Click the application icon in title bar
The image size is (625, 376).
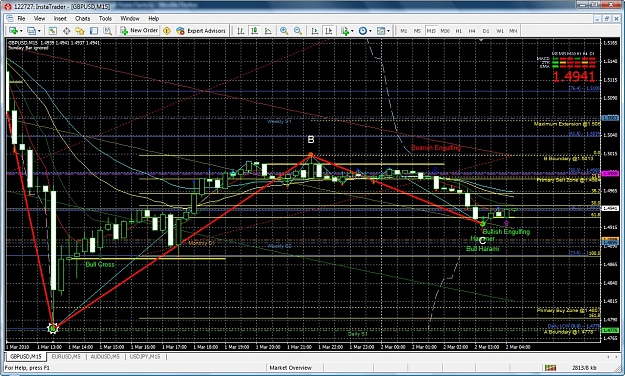pos(8,6)
